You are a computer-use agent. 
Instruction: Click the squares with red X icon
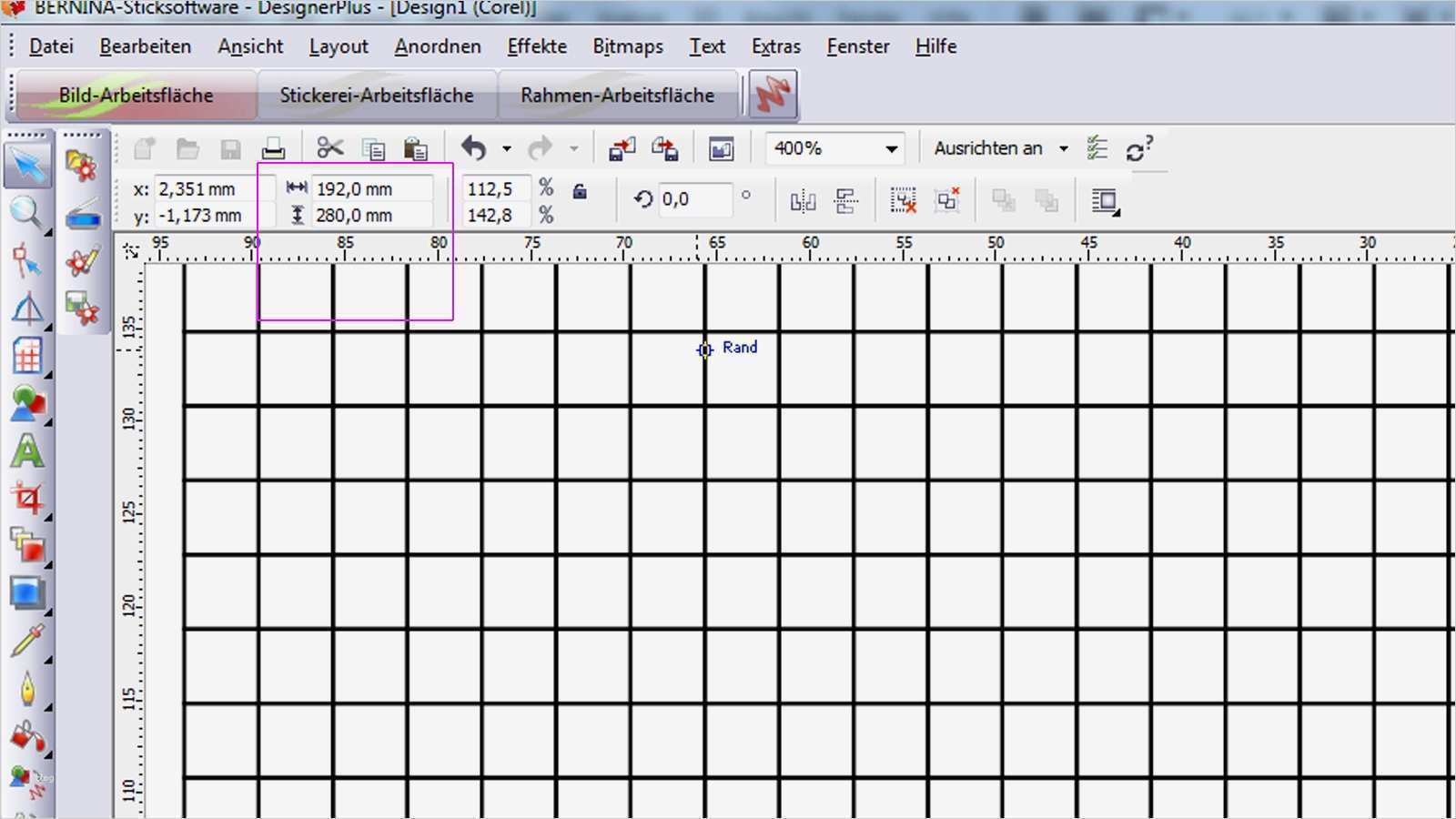[x=946, y=201]
